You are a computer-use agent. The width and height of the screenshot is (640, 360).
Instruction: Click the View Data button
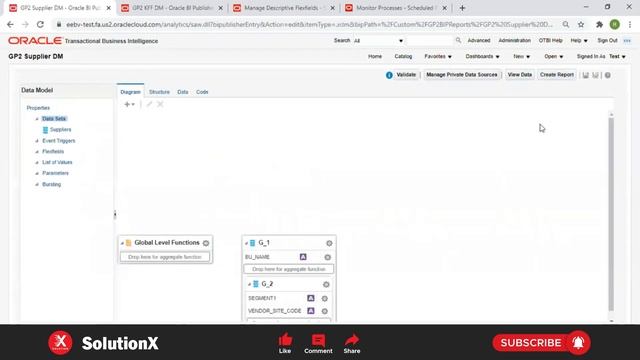[520, 75]
